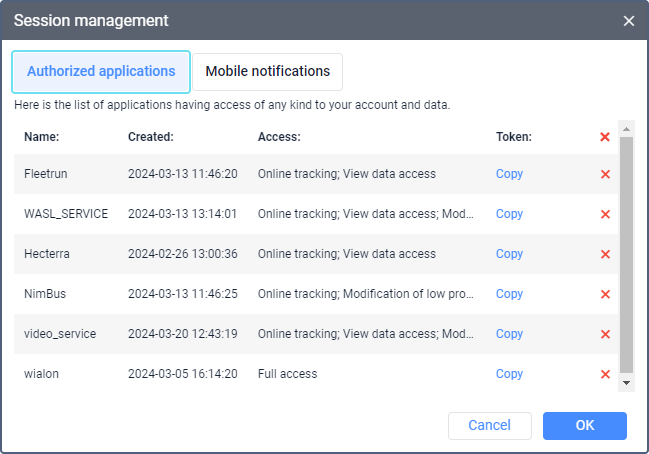
Task: Select the Authorized applications tab
Action: click(x=101, y=72)
